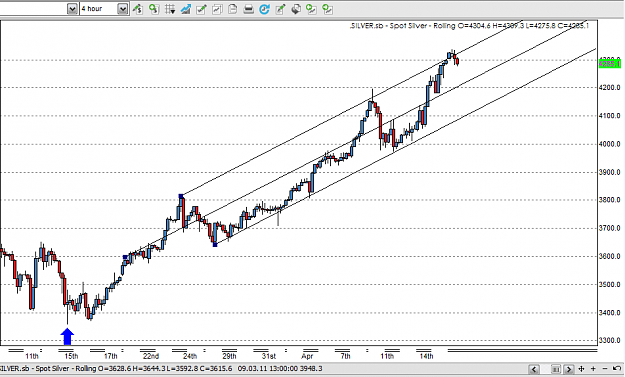Click the 17th date label on time axis
This screenshot has width=625, height=377.
tap(110, 356)
